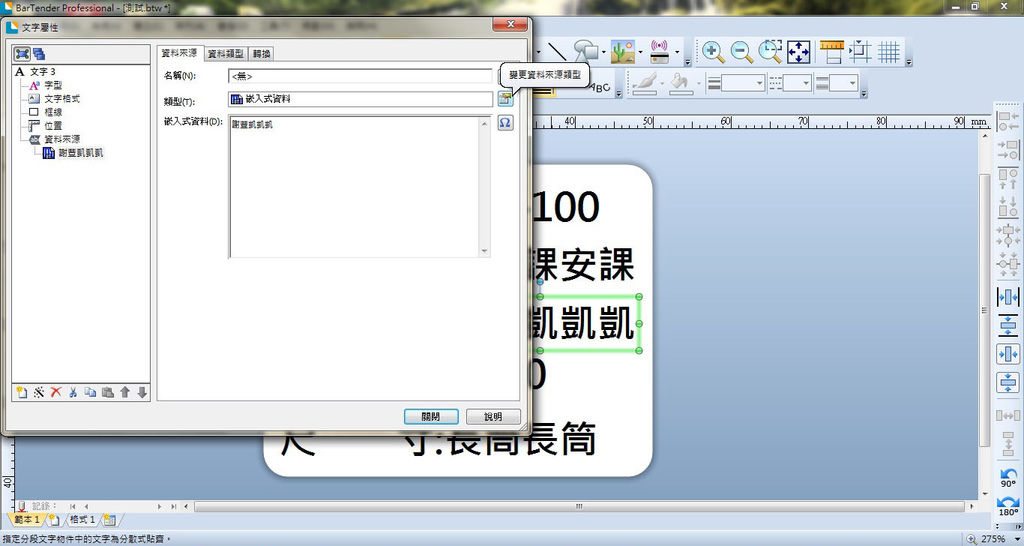The image size is (1024, 546).
Task: Click the 名稱 name input field
Action: click(x=360, y=76)
